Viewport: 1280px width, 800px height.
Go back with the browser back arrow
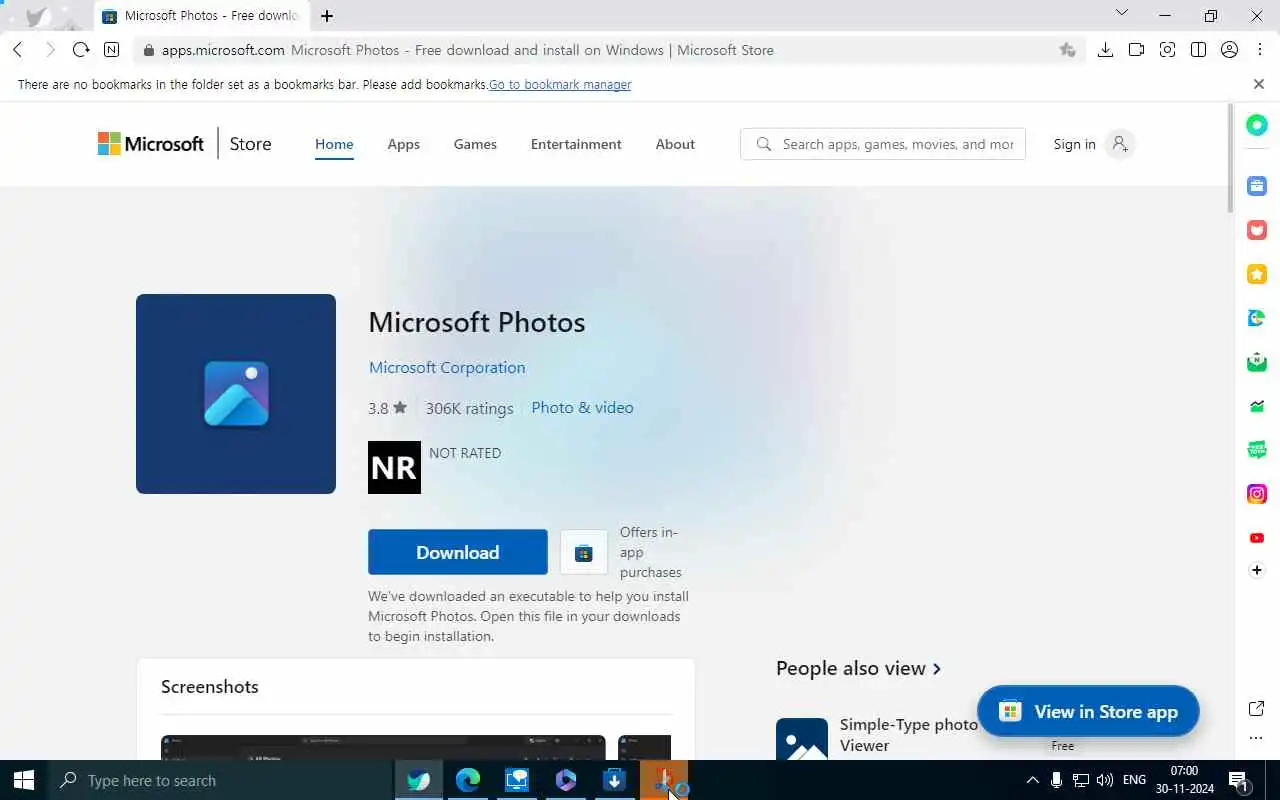click(18, 50)
